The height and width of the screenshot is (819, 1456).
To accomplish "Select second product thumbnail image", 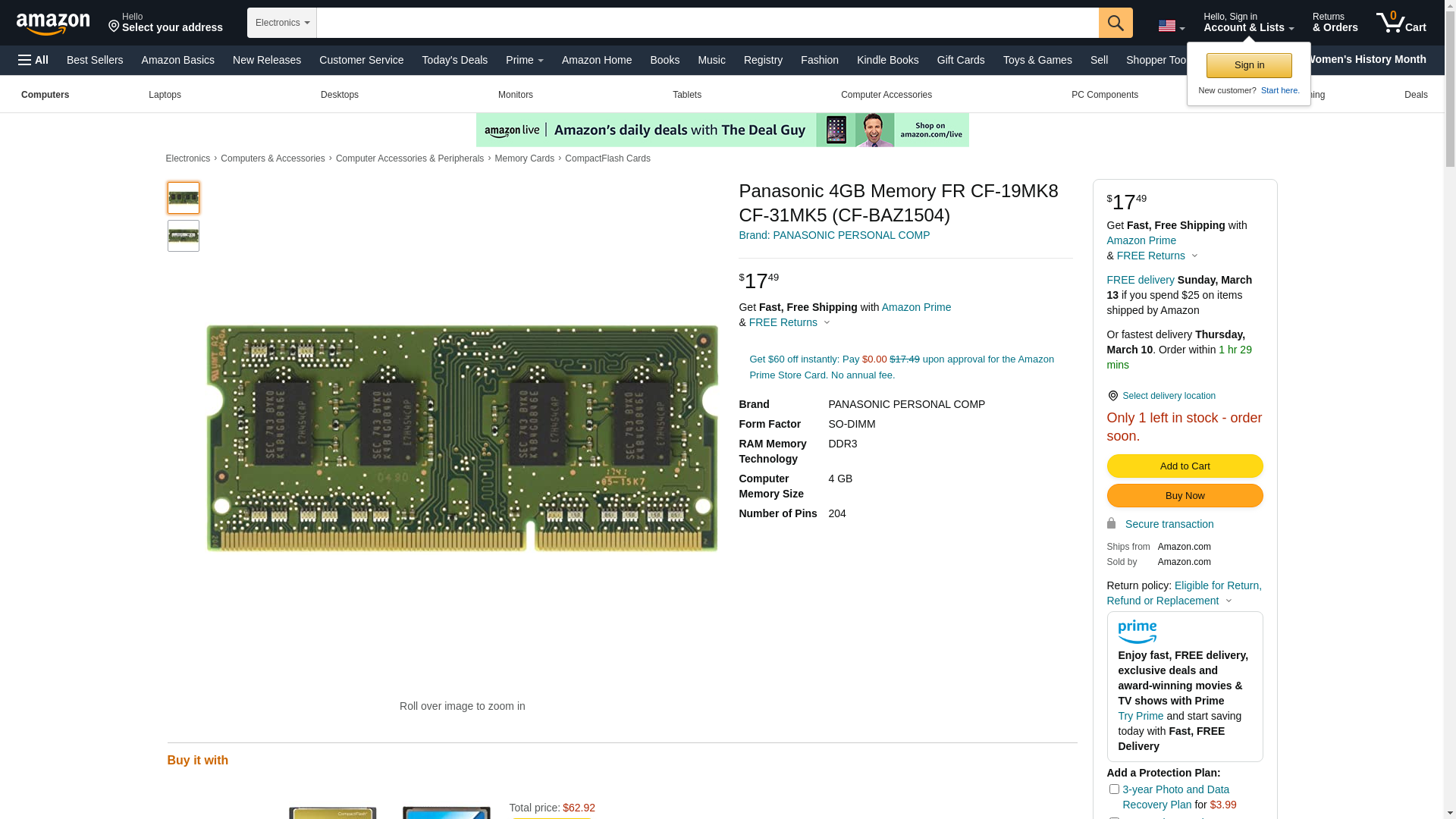I will click(x=184, y=236).
